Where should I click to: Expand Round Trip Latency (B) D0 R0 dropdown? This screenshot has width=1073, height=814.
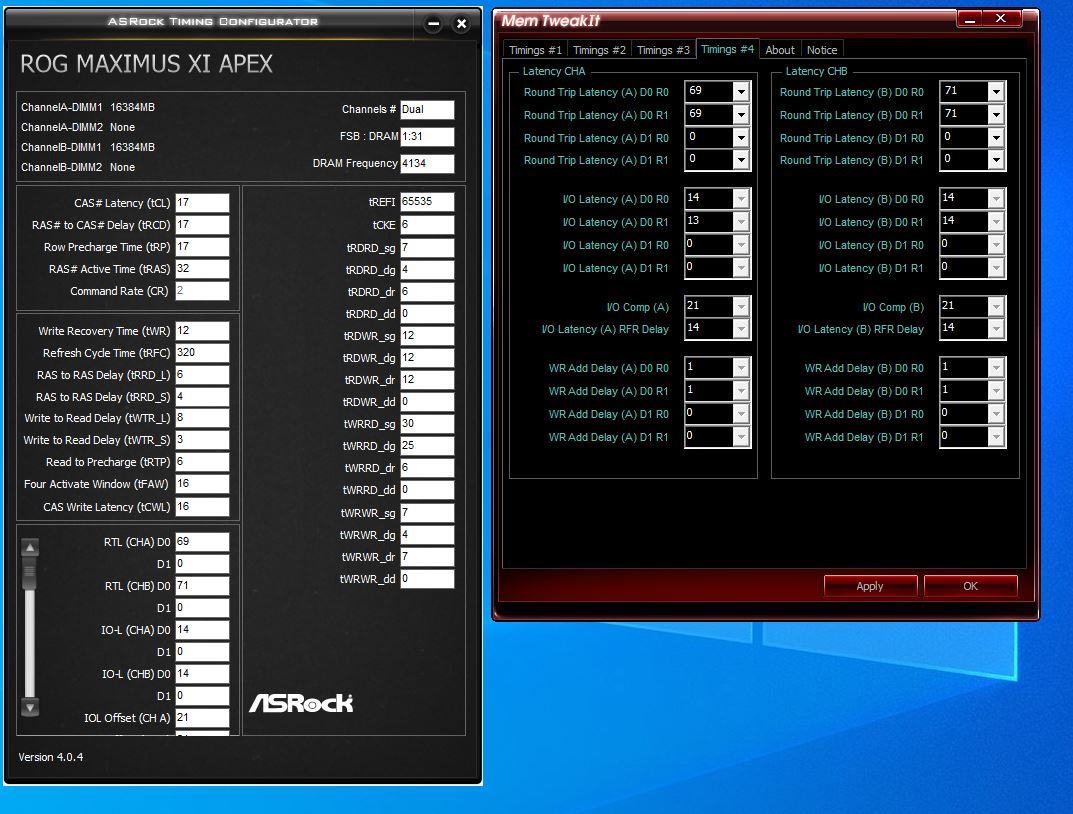click(996, 92)
